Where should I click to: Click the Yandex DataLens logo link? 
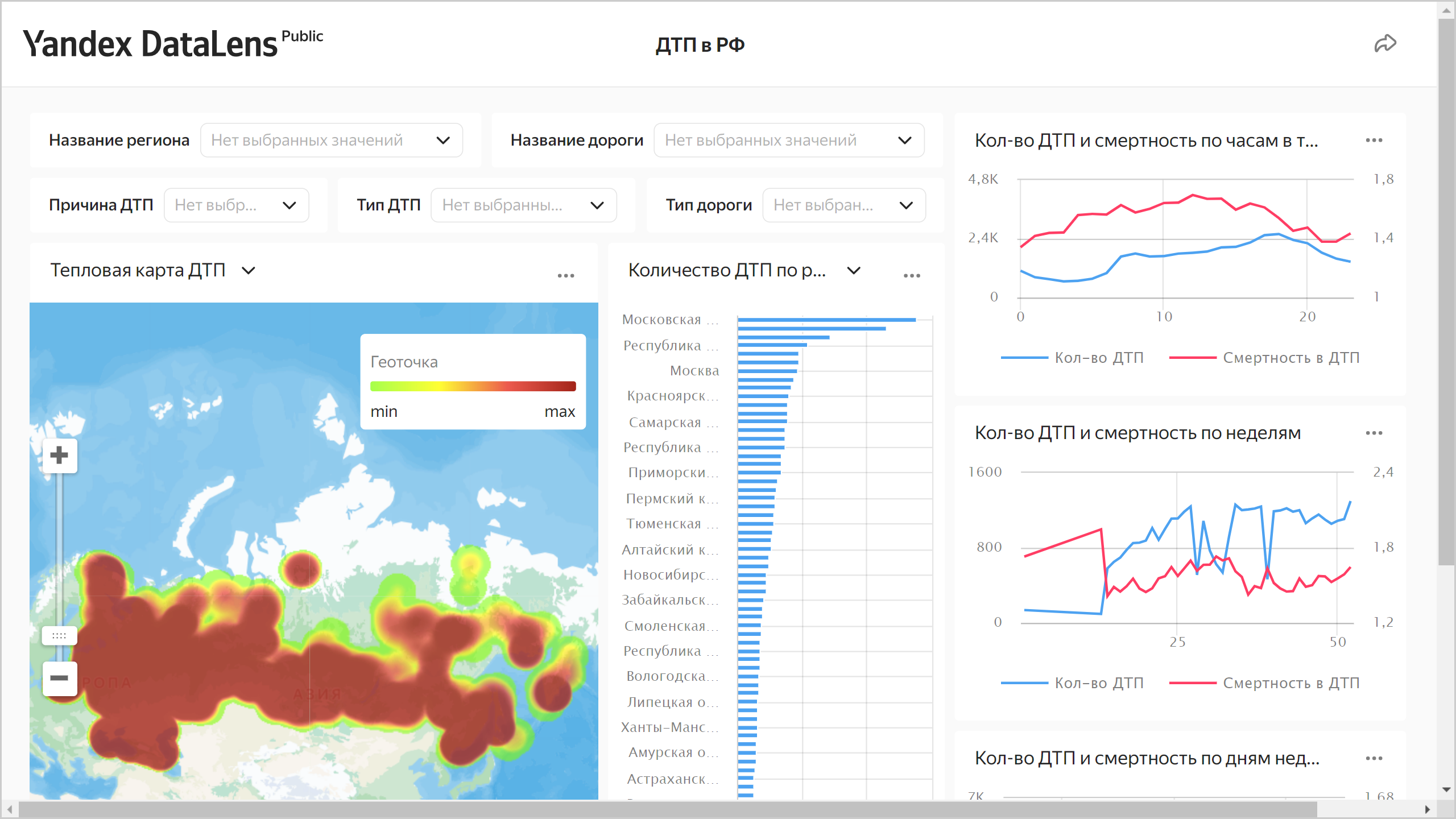[x=150, y=44]
